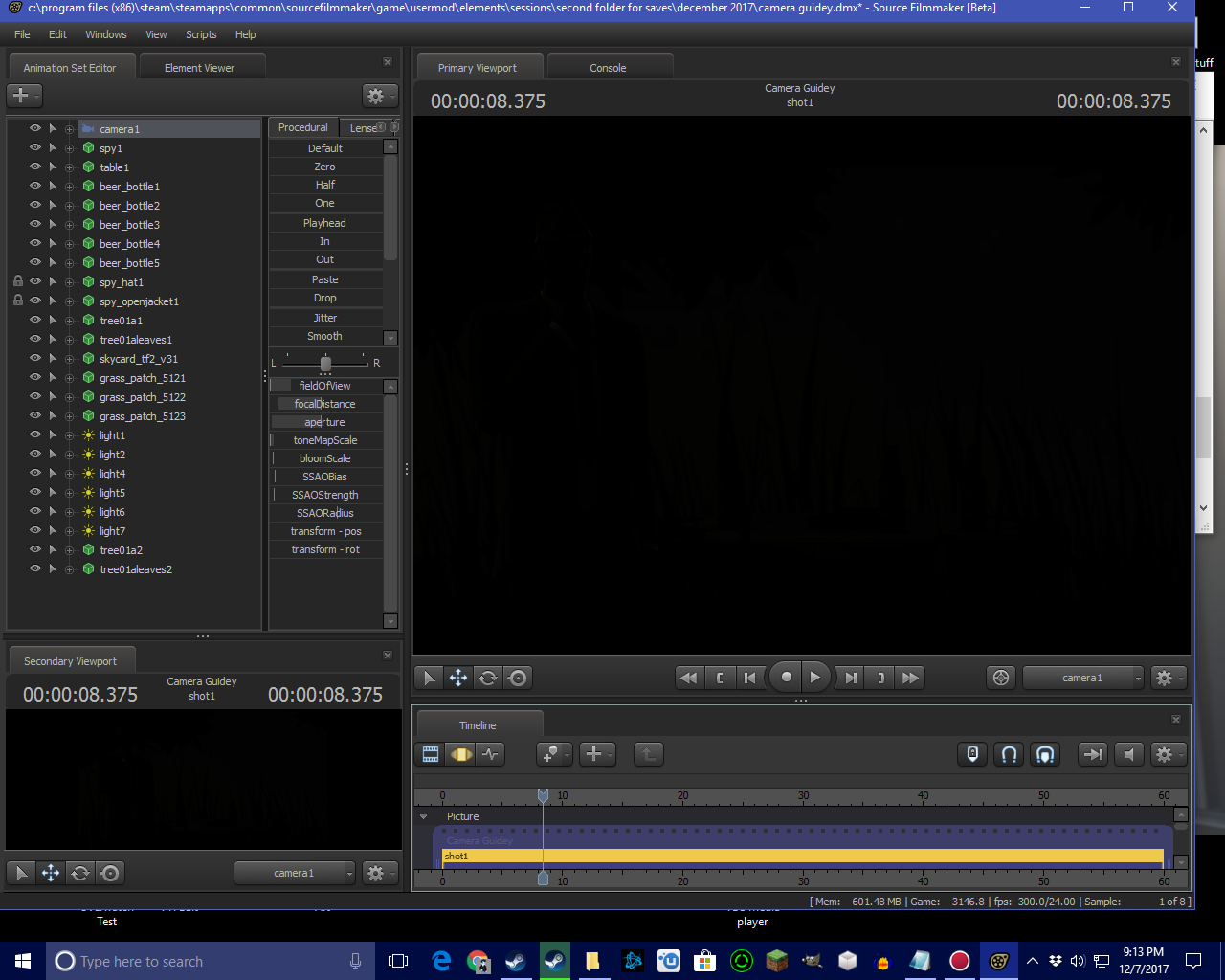Open the Clip Editor in the Timeline
1225x980 pixels.
(x=431, y=754)
